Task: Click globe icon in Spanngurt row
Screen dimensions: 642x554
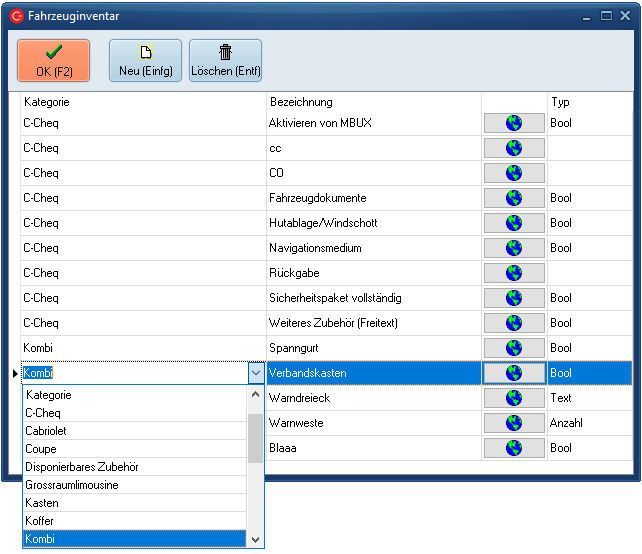Action: click(x=514, y=348)
